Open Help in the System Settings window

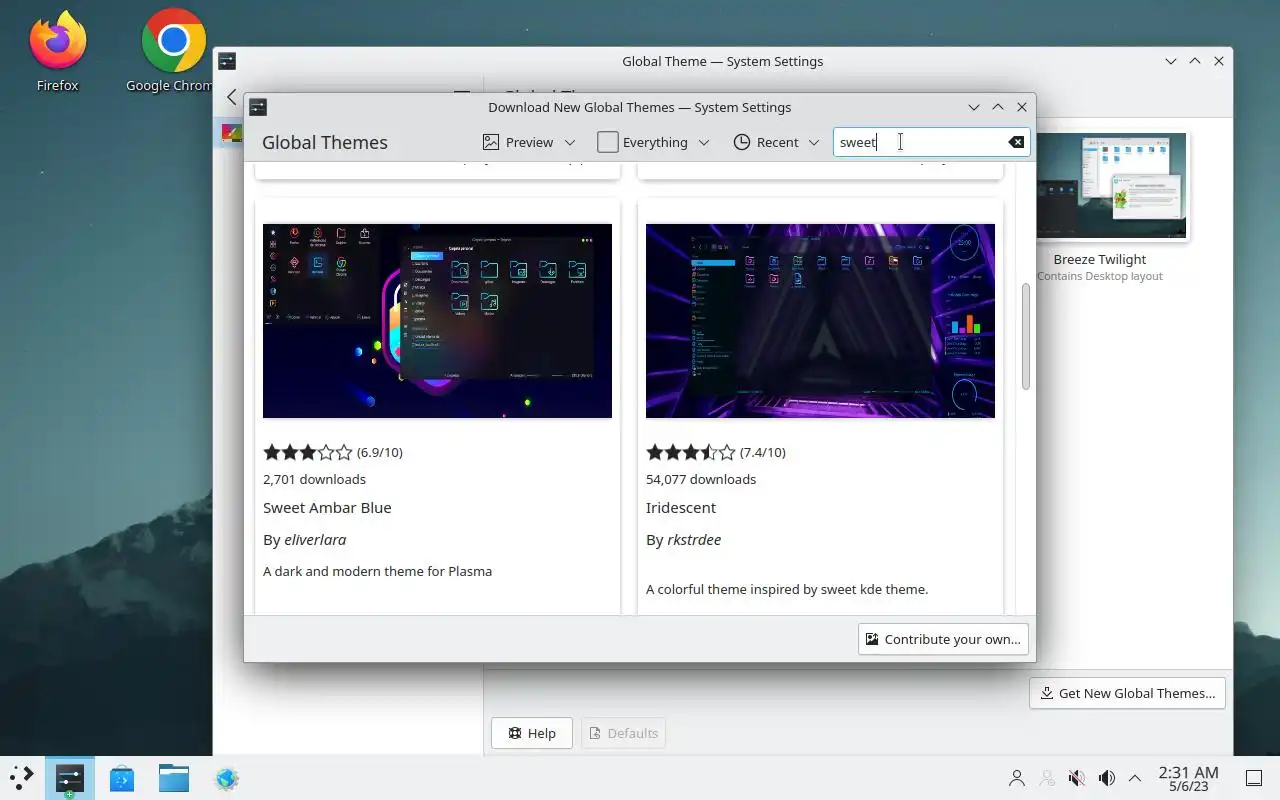[531, 733]
